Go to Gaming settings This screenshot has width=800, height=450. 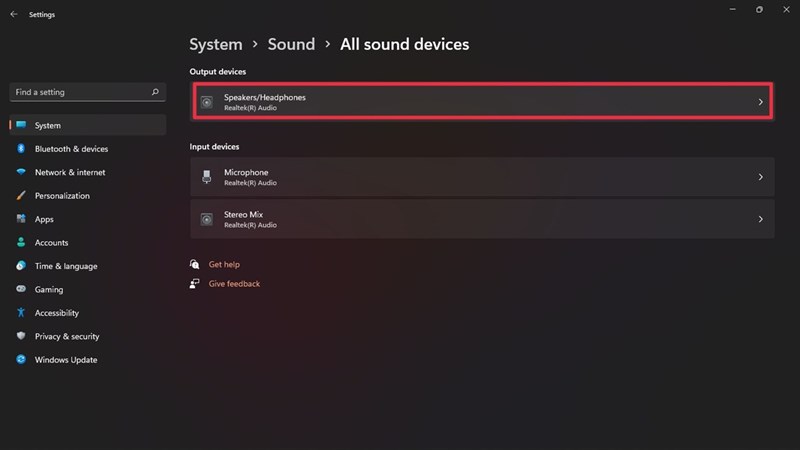(48, 290)
